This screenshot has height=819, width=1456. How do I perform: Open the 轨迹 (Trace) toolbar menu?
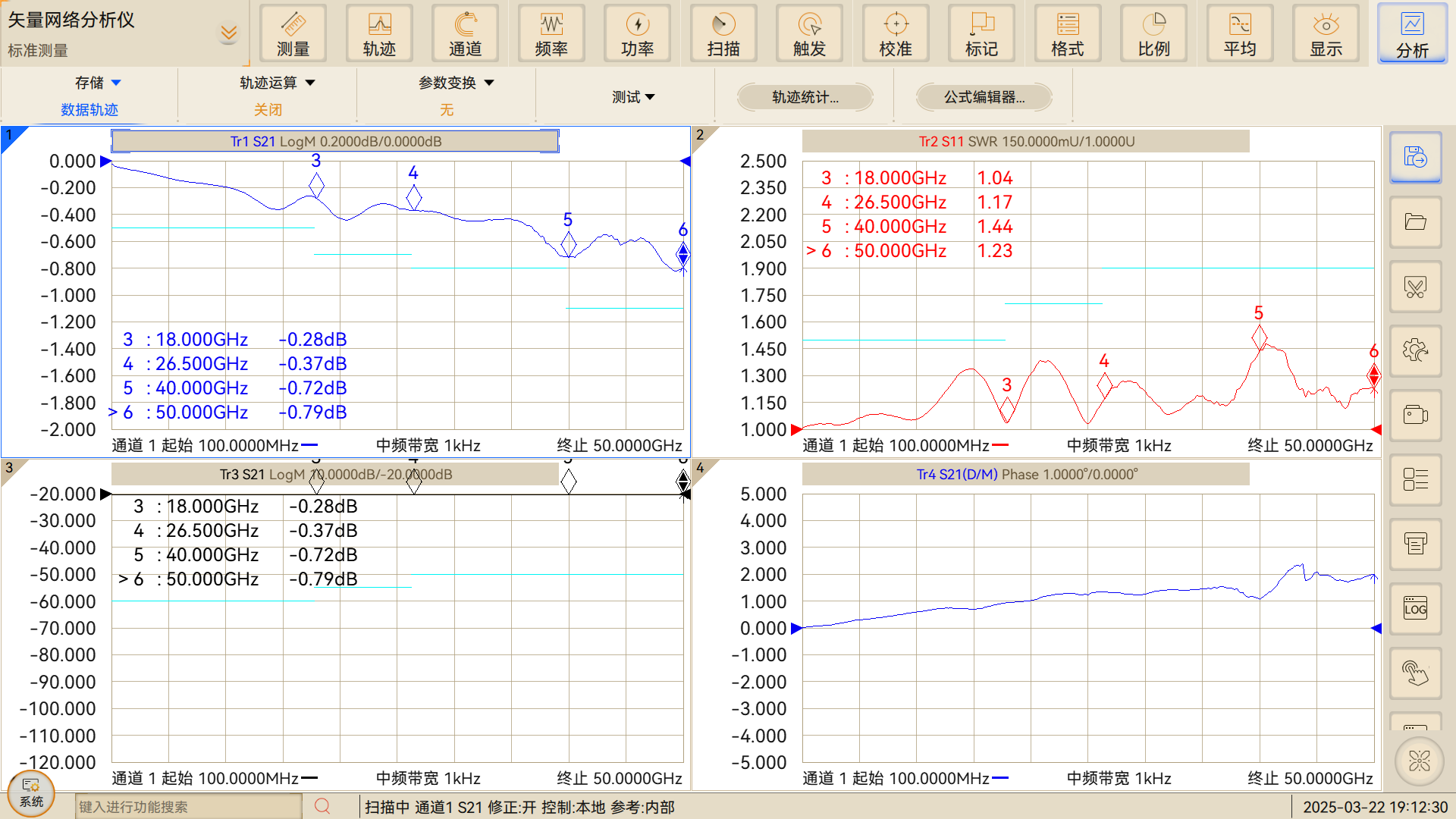point(379,33)
